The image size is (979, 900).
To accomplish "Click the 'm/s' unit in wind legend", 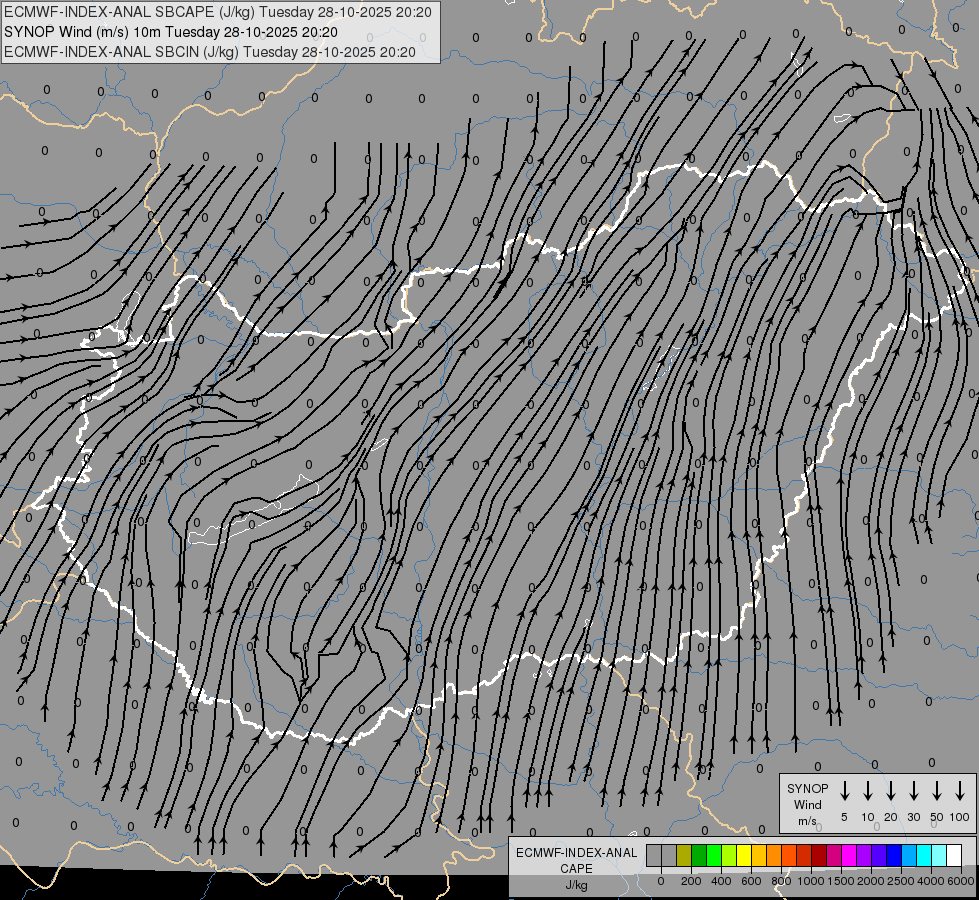I will [x=807, y=821].
